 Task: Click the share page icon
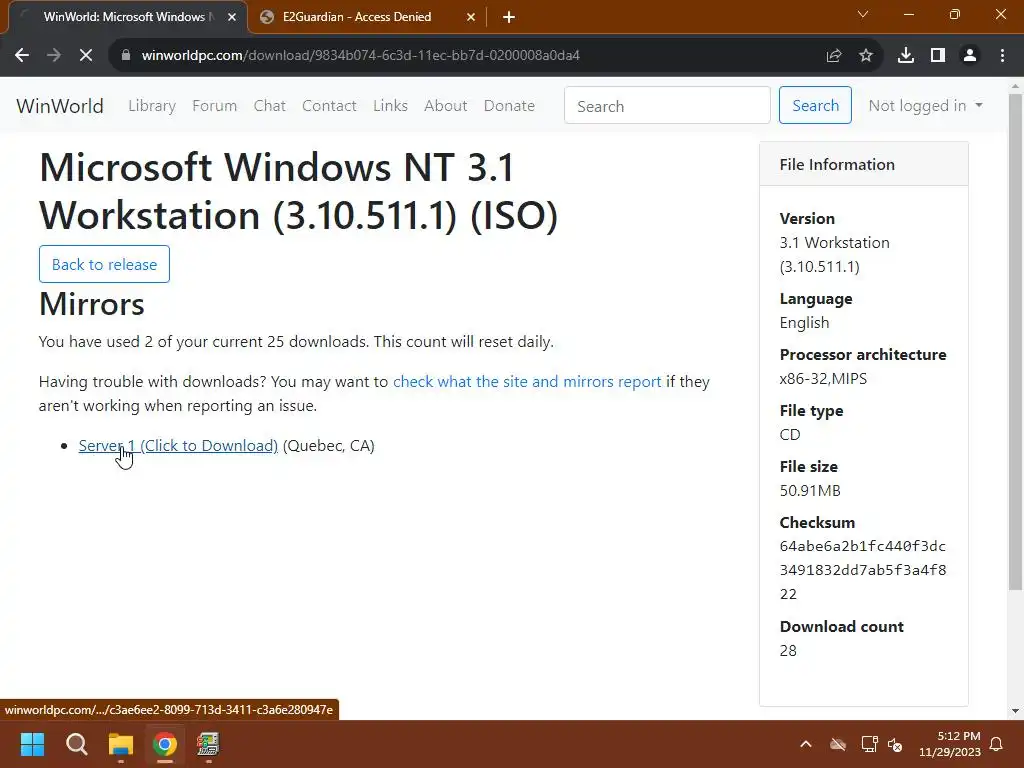coord(833,56)
